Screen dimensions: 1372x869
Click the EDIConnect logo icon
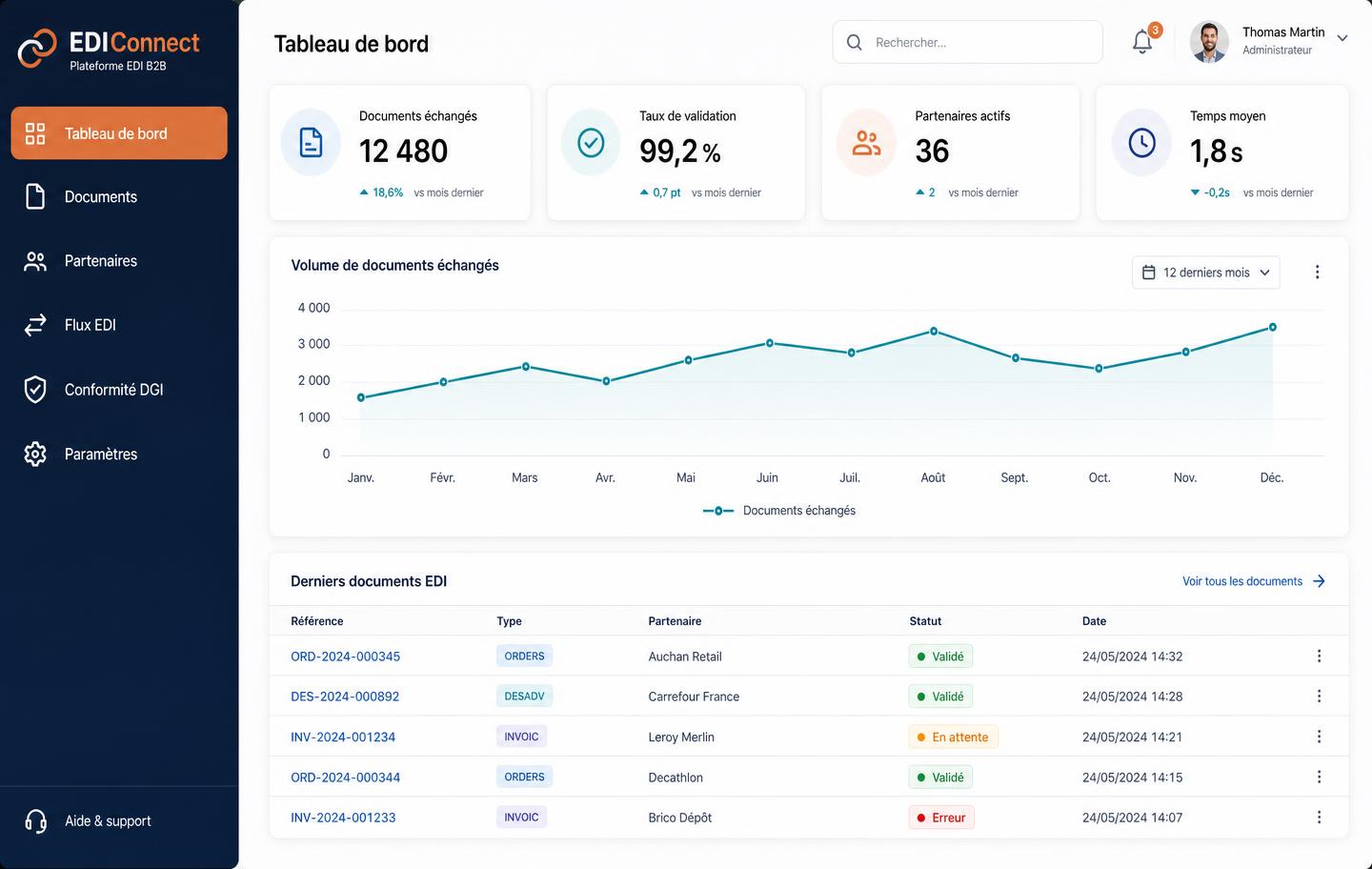tap(37, 49)
